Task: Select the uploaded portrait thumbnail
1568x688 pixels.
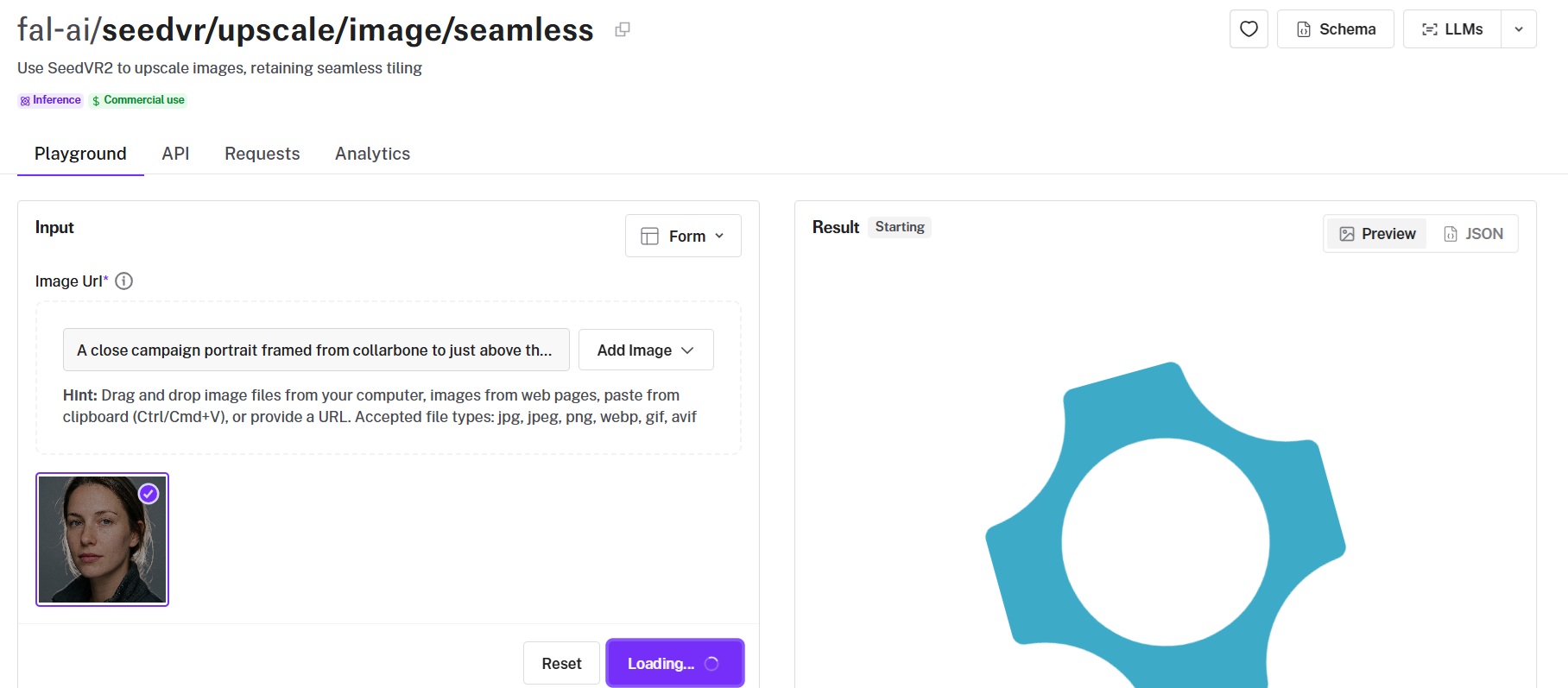Action: (102, 540)
